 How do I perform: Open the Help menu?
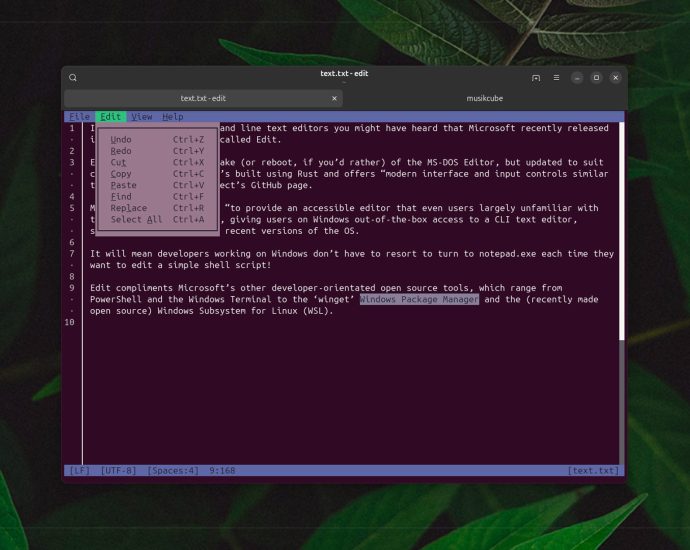click(x=173, y=117)
